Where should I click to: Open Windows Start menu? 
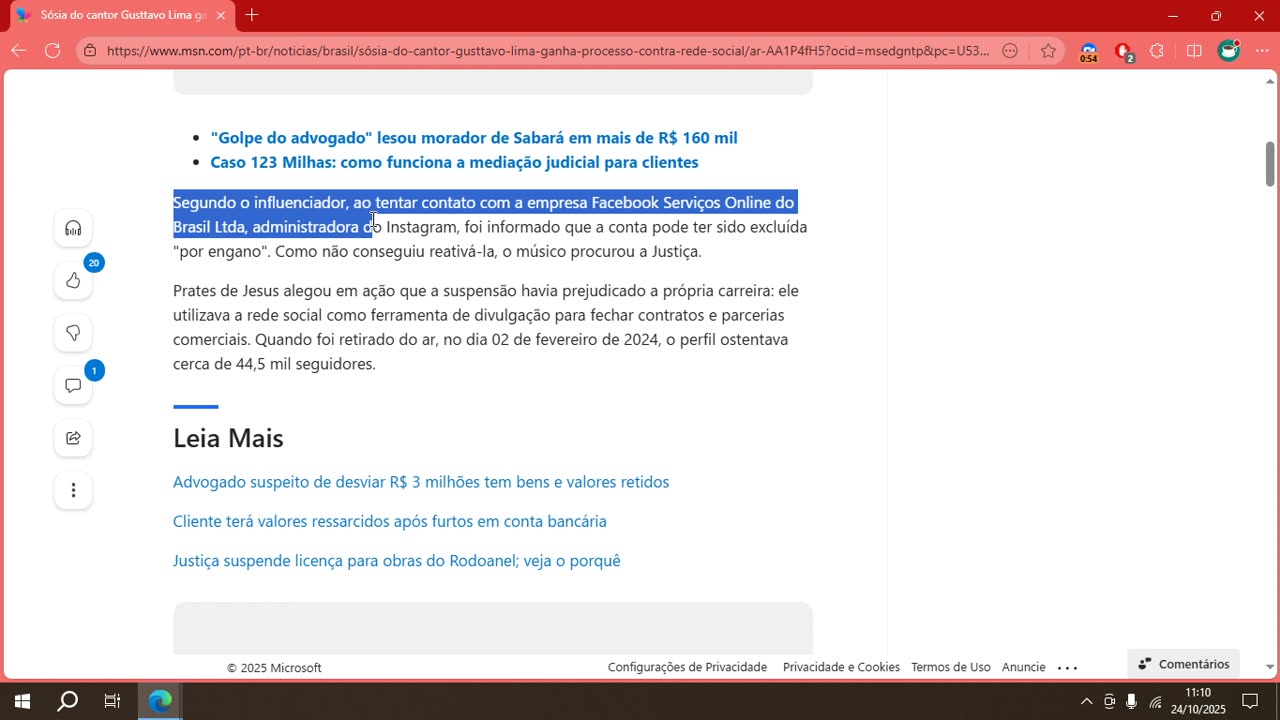click(22, 701)
